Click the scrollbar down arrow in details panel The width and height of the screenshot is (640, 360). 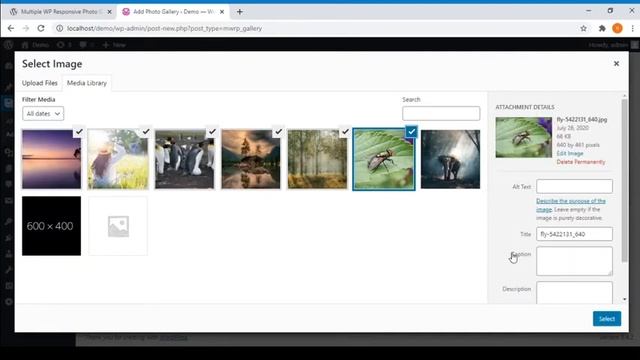(624, 299)
